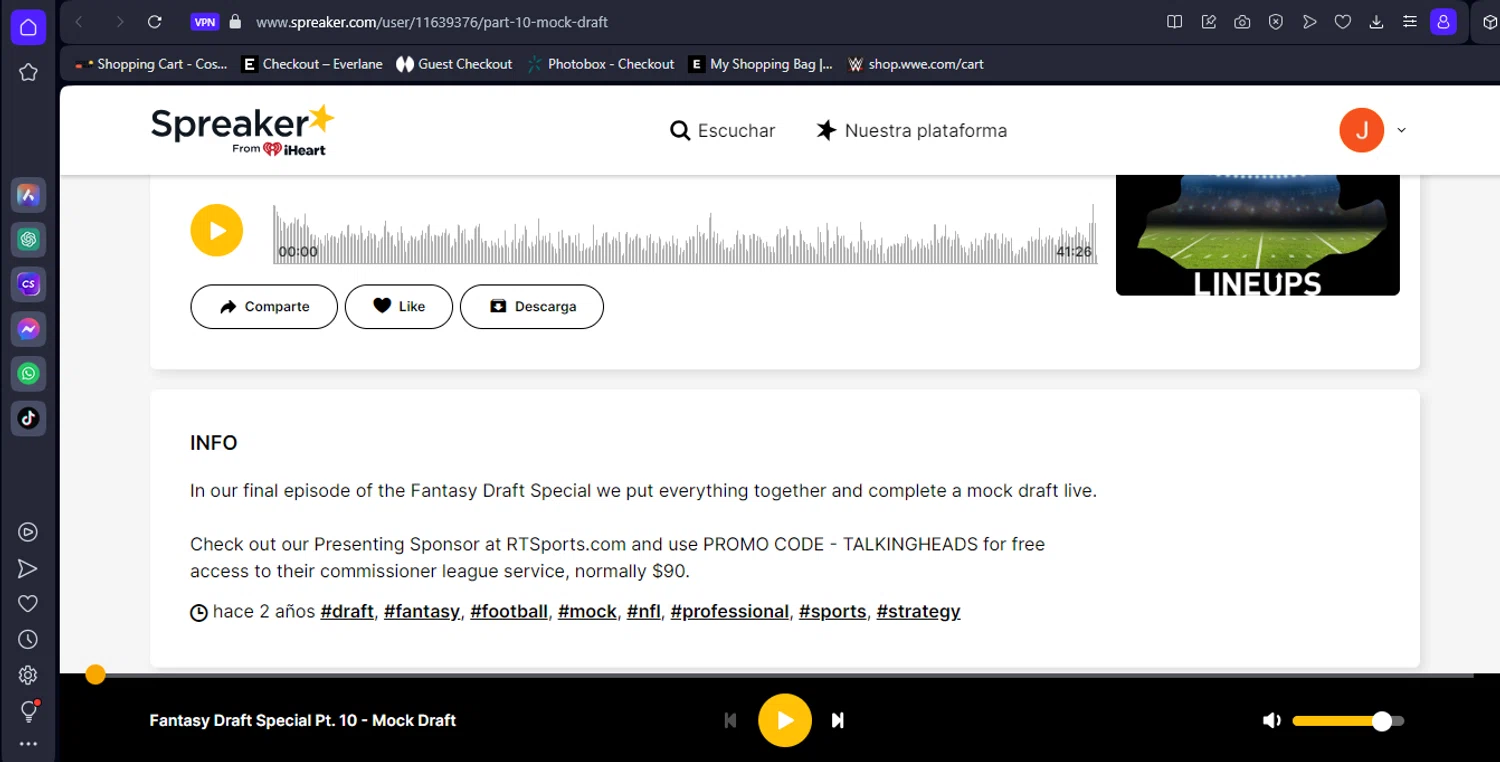This screenshot has width=1500, height=762.
Task: Toggle the VPN badge in address bar
Action: point(205,22)
